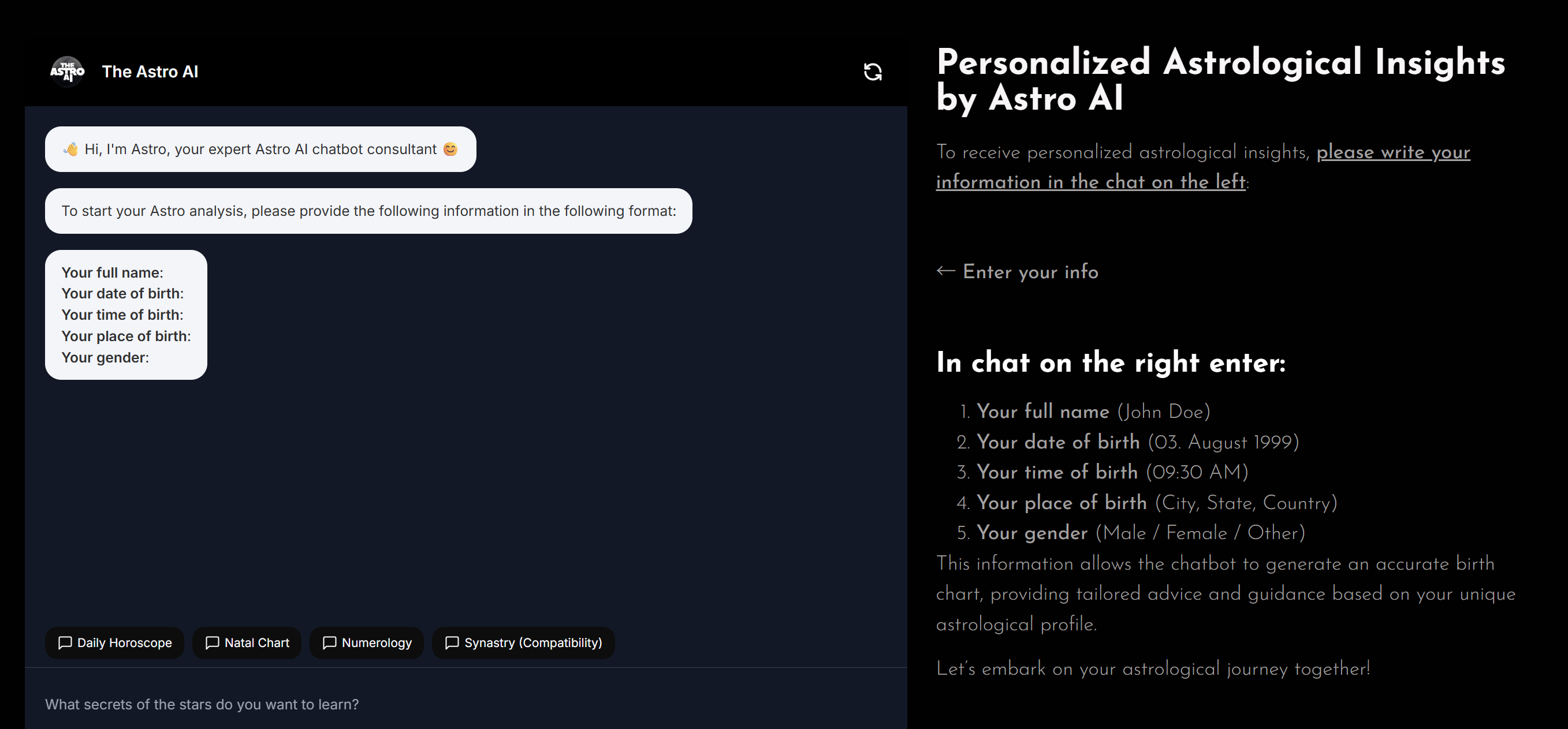Click the 'Enter your info' text
The height and width of the screenshot is (729, 1568).
(x=1030, y=271)
